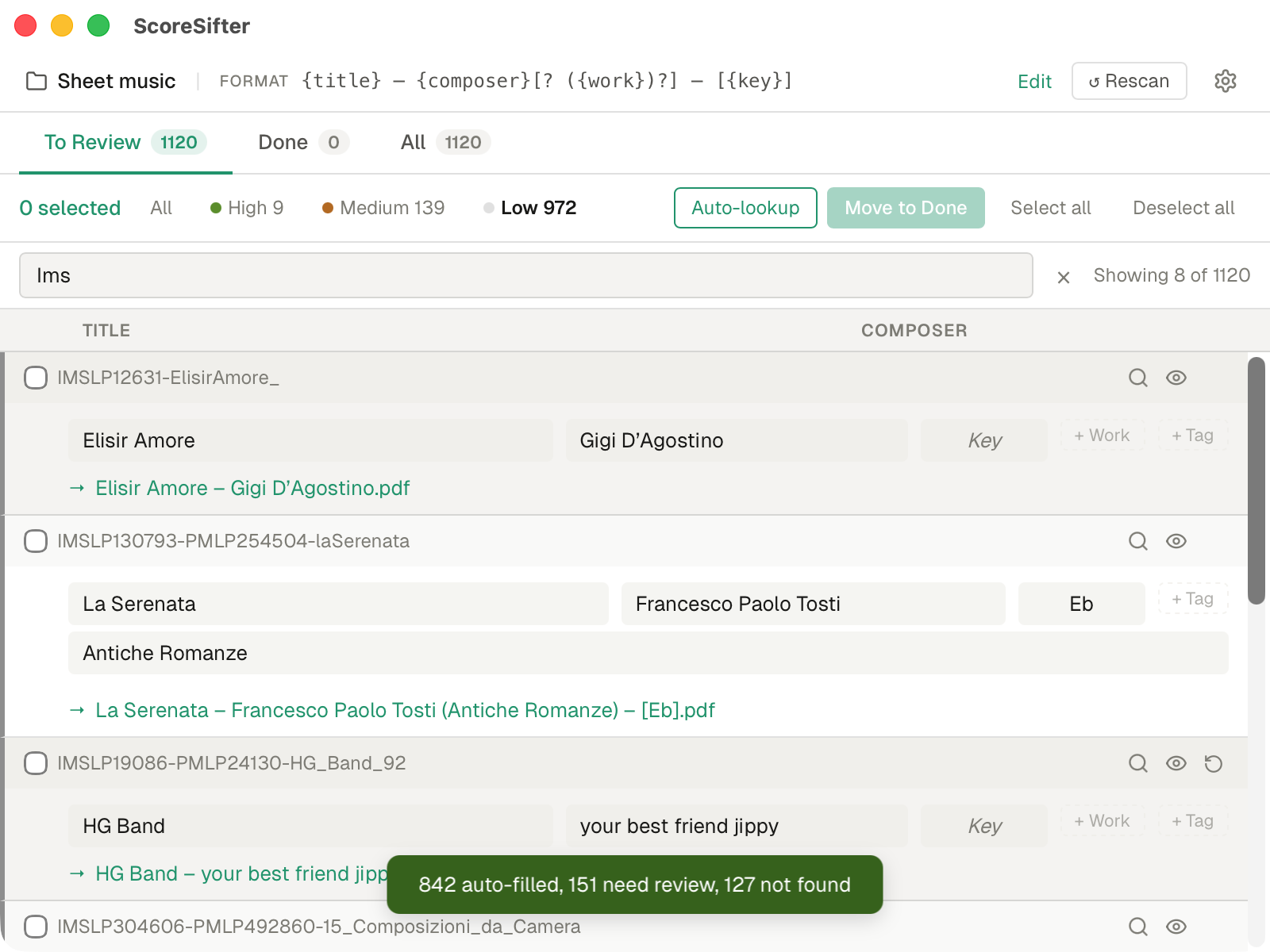Click lookup icon for Composizioni_da_Camera row
The width and height of the screenshot is (1270, 952).
coord(1137,927)
